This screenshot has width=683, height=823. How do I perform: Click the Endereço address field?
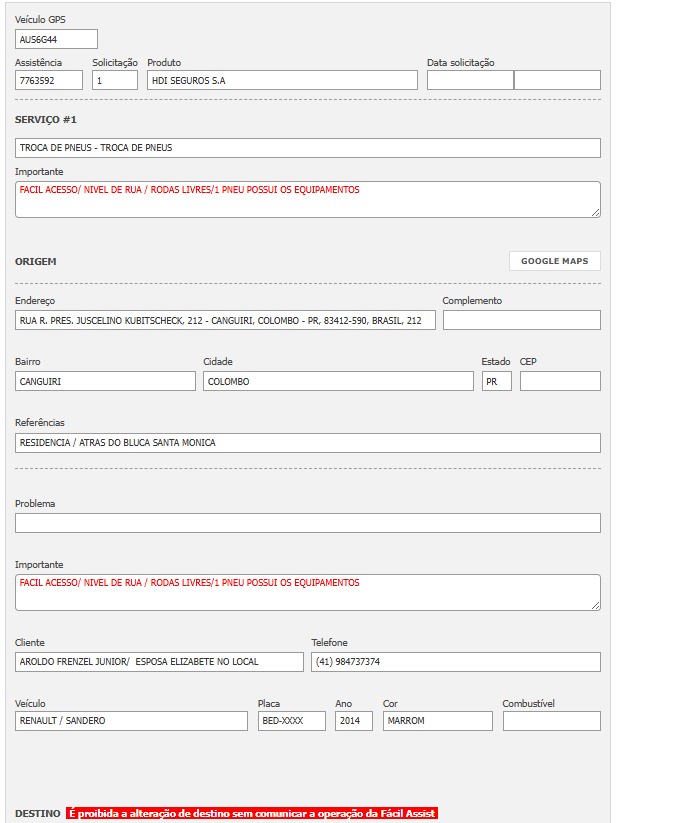pyautogui.click(x=225, y=320)
